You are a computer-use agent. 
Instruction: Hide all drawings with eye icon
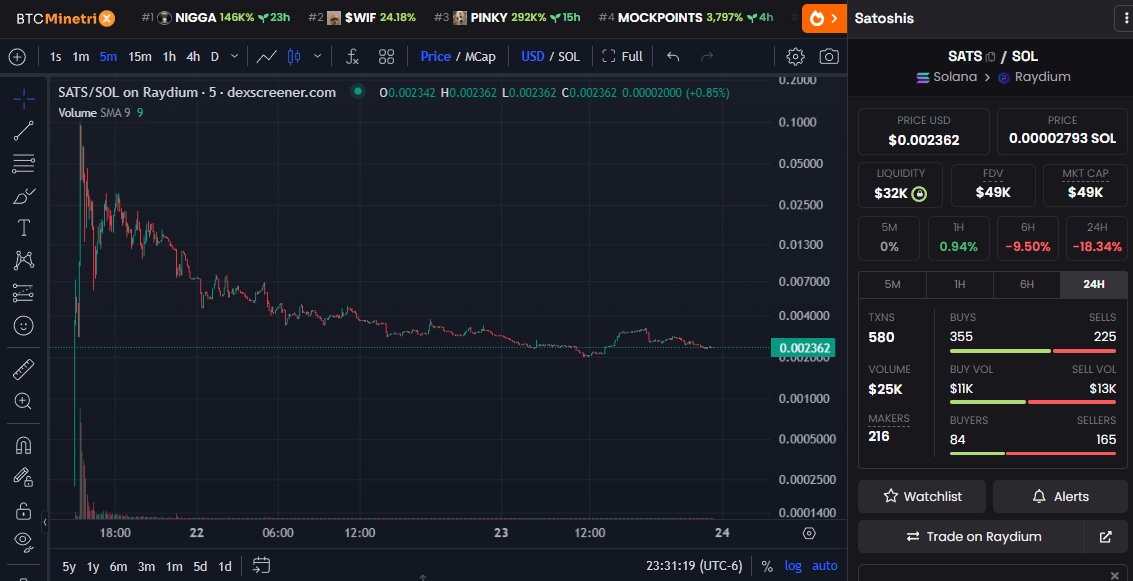(x=23, y=541)
